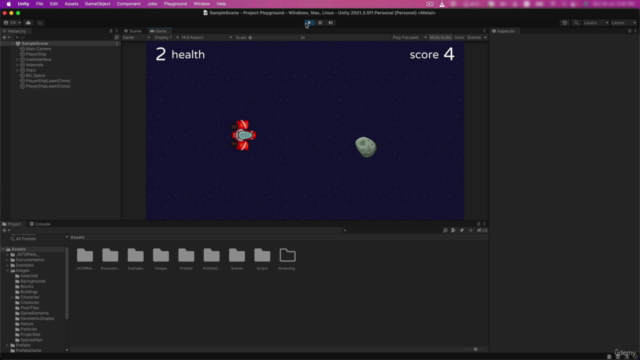
Task: Switch to the Scene tab
Action: click(x=133, y=31)
